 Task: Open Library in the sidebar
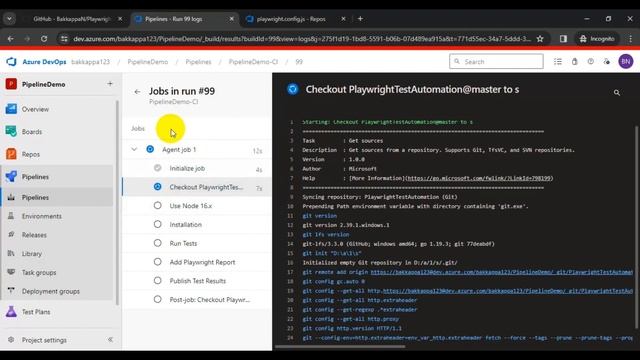[x=32, y=253]
